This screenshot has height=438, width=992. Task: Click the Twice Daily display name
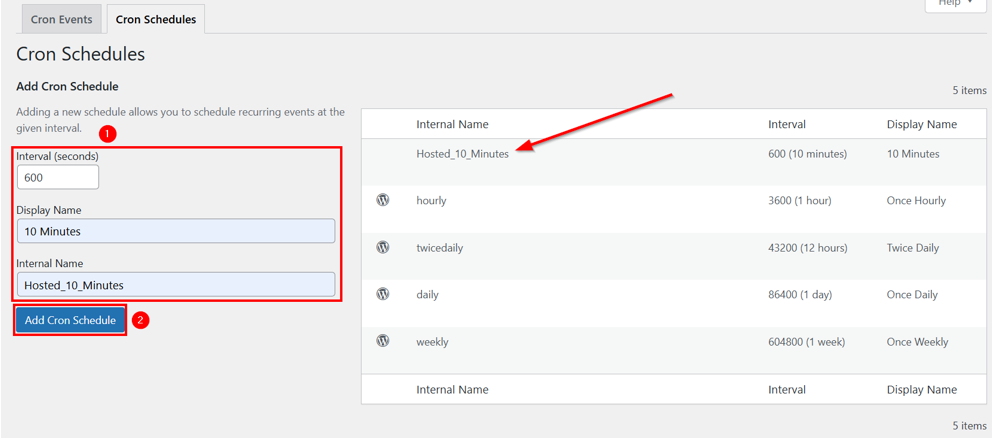click(x=913, y=248)
